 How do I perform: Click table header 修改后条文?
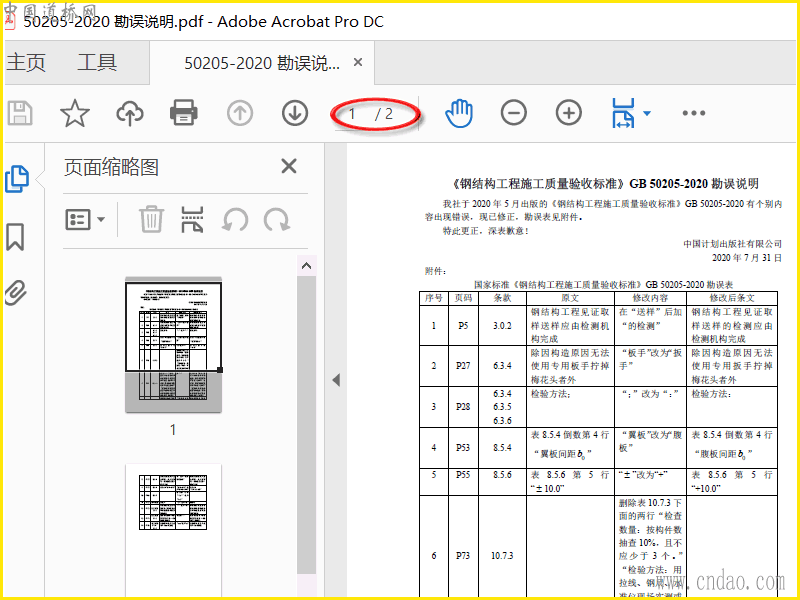[732, 298]
